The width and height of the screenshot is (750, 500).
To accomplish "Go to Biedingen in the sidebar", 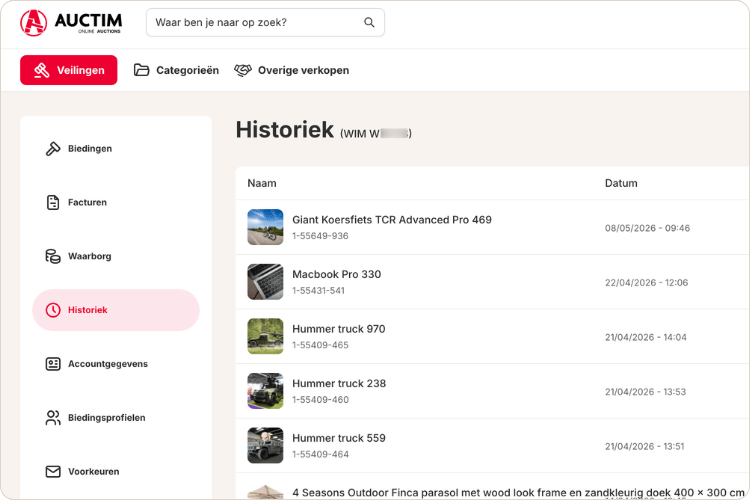I will 116,149.
